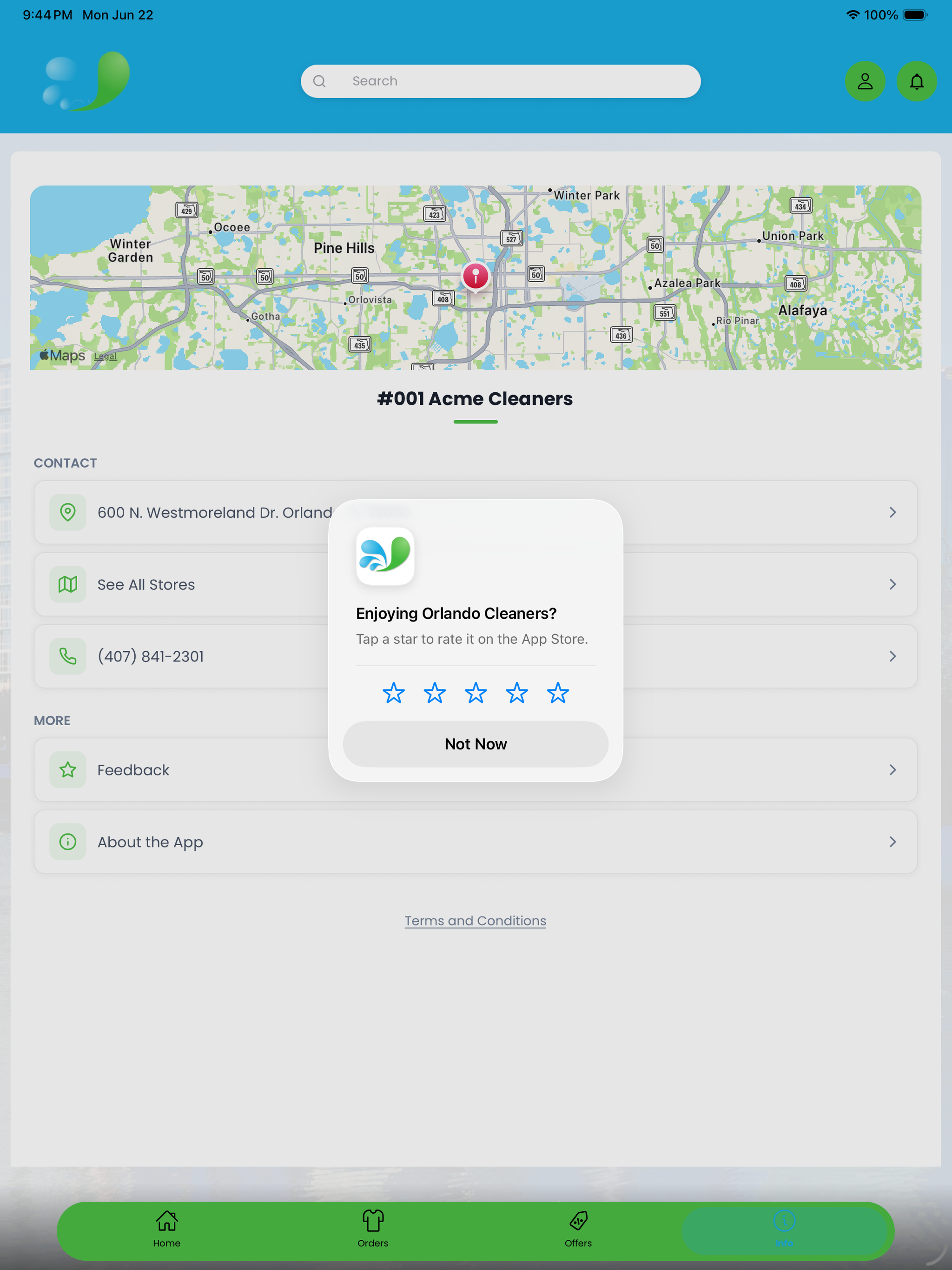Switch to the Orders tab
This screenshot has width=952, height=1270.
pyautogui.click(x=373, y=1229)
